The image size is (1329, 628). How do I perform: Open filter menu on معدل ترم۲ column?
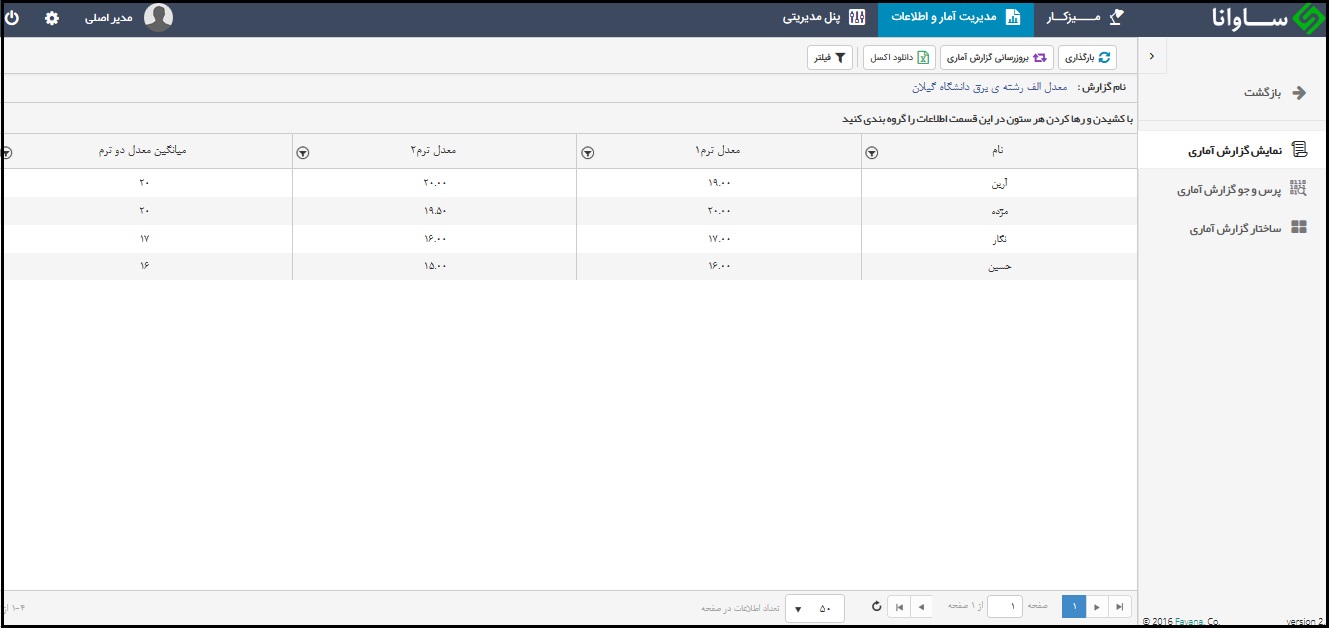point(303,153)
